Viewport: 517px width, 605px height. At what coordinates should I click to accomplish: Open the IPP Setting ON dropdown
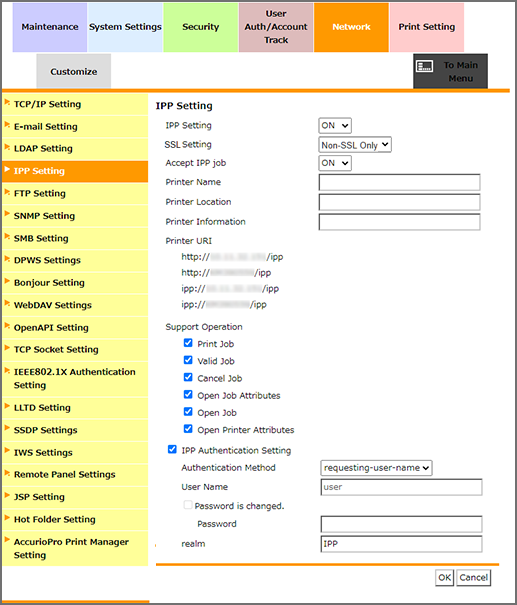point(335,125)
